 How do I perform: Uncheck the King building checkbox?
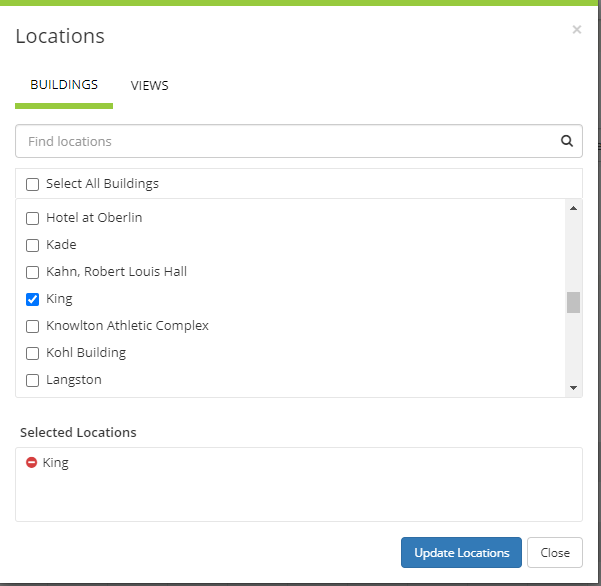pyautogui.click(x=33, y=299)
